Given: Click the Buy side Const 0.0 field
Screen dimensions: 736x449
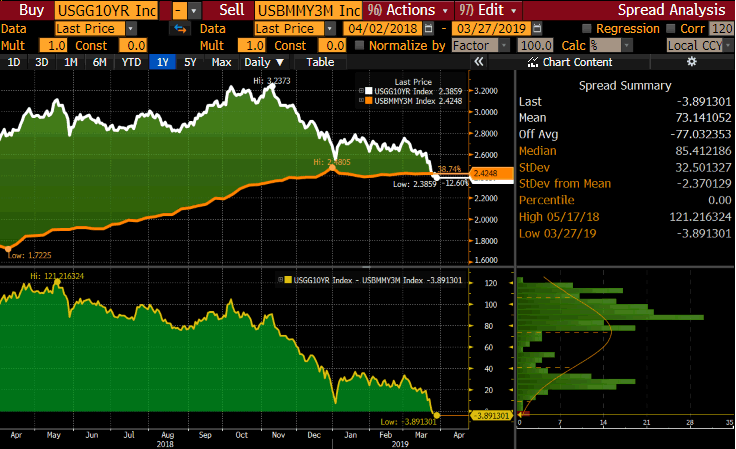Looking at the screenshot, I should coord(133,46).
